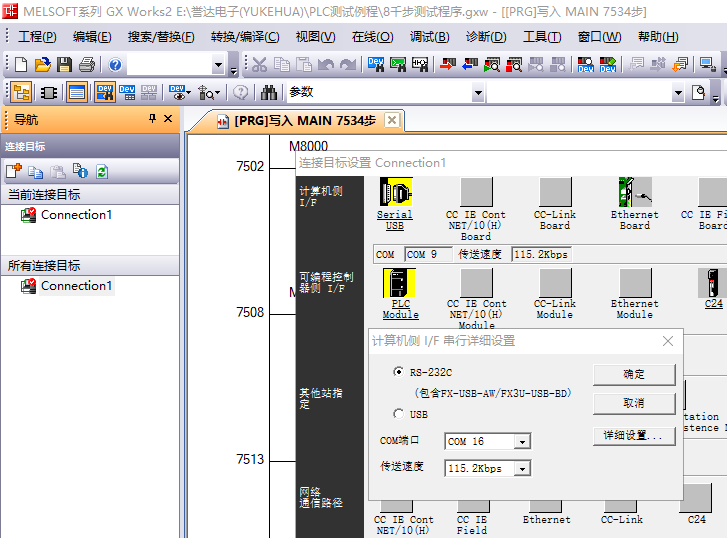Save the project with the floppy disk icon
Image resolution: width=727 pixels, height=538 pixels.
64,64
